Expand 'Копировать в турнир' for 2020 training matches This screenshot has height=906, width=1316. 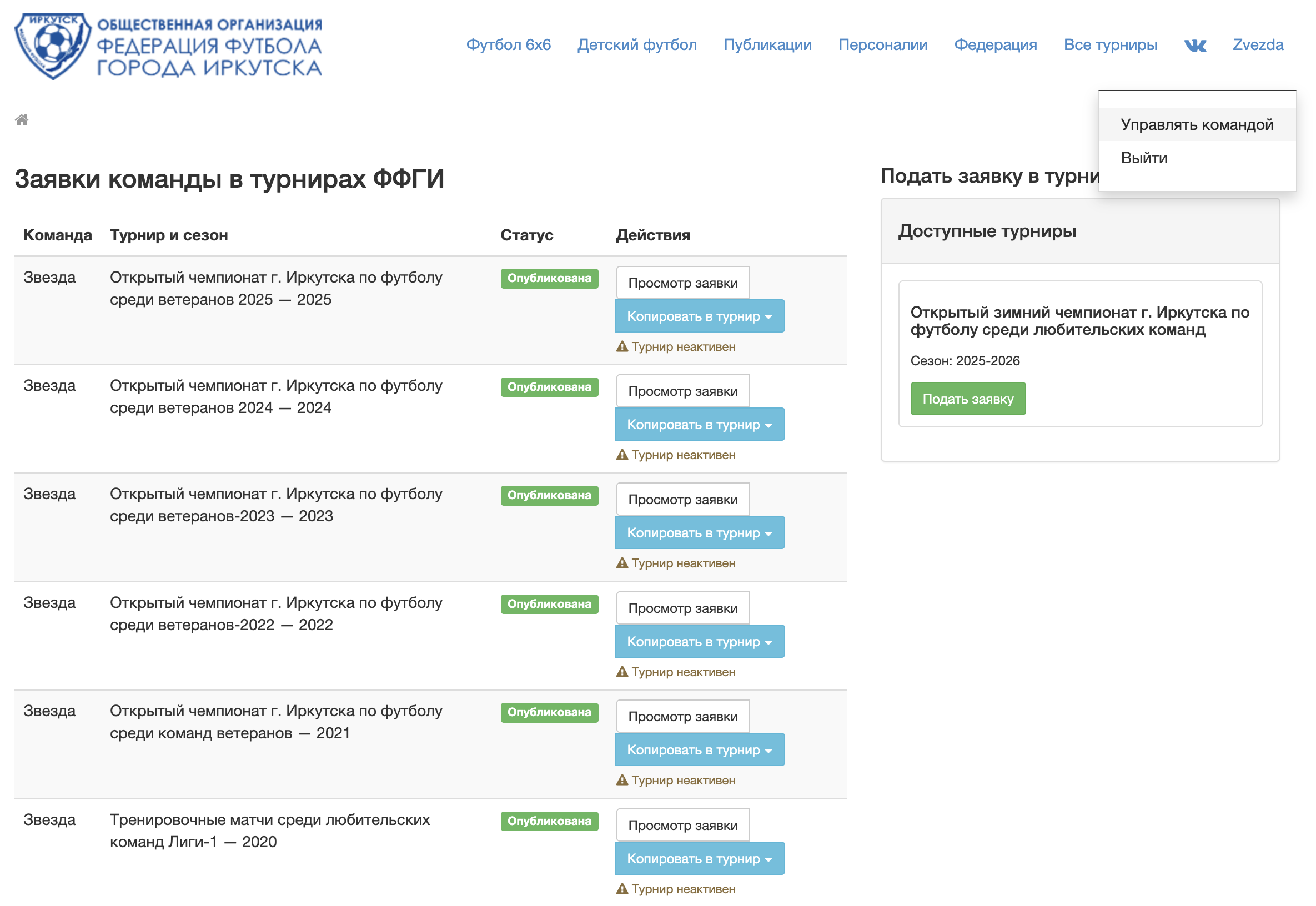point(699,858)
